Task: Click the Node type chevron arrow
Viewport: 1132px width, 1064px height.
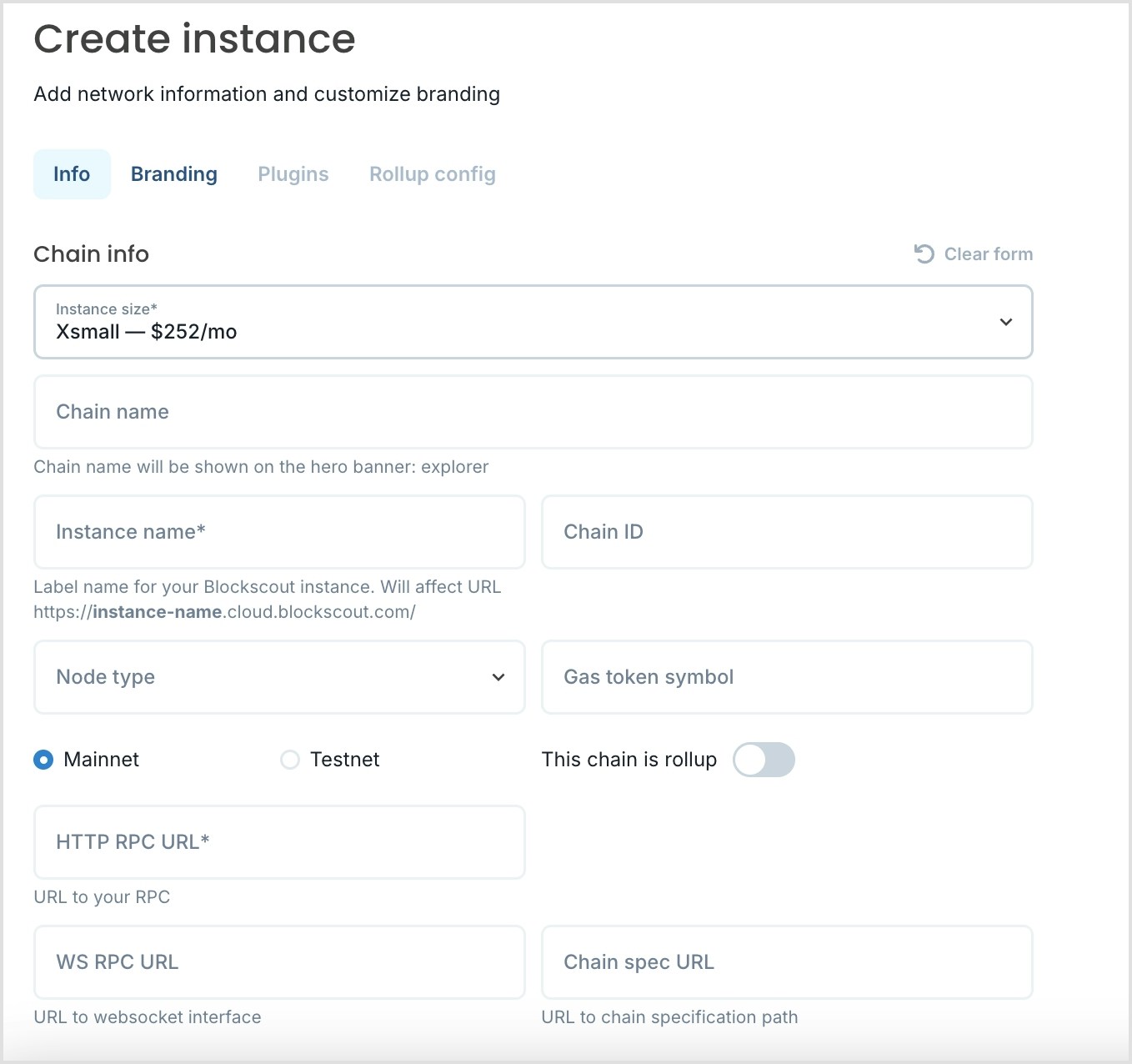Action: pyautogui.click(x=498, y=677)
